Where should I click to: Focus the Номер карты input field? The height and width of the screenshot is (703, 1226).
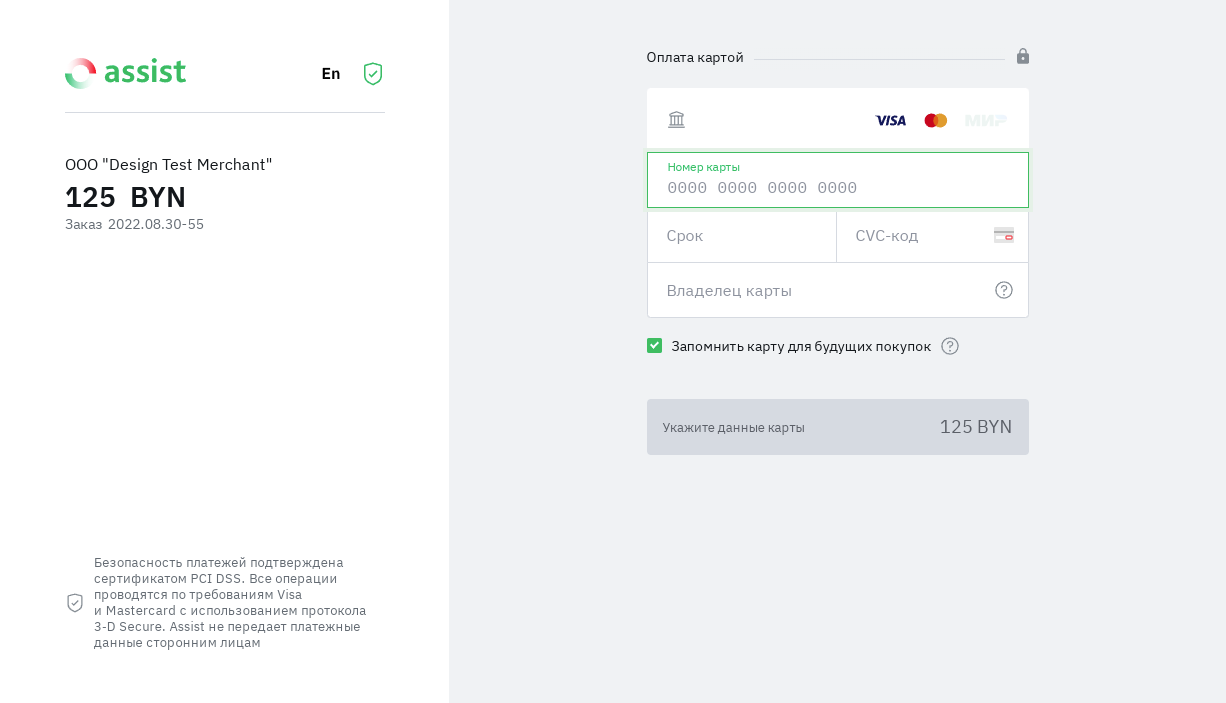coord(837,188)
